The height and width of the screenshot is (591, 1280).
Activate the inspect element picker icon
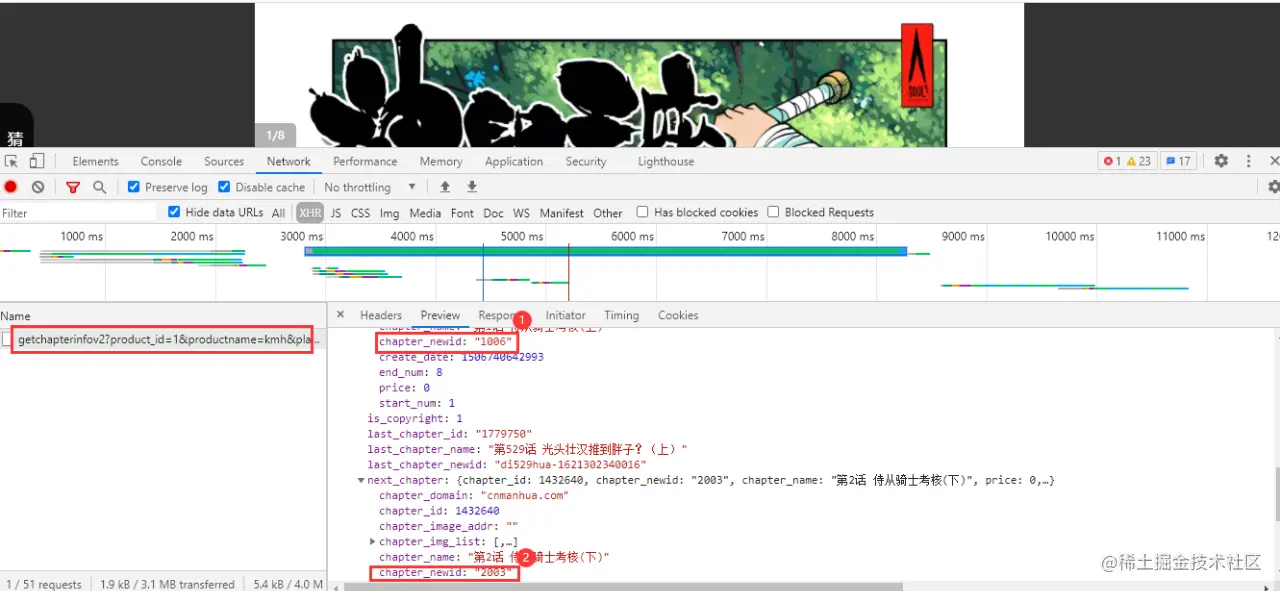pyautogui.click(x=12, y=161)
